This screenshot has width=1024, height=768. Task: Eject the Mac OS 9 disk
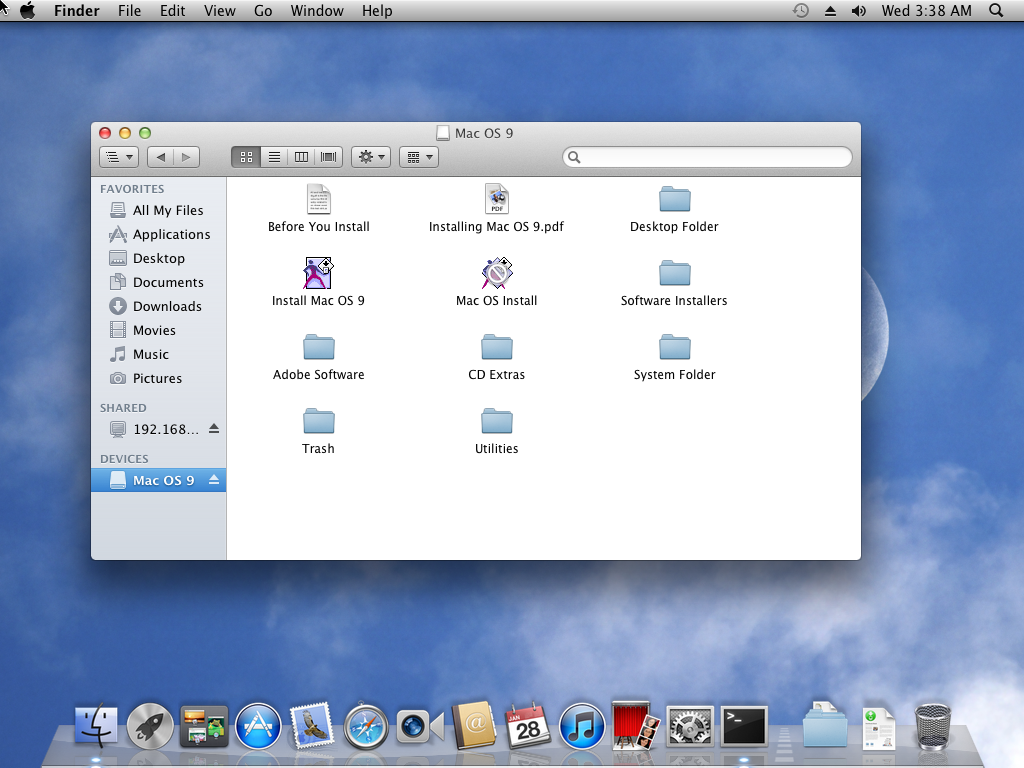(214, 480)
